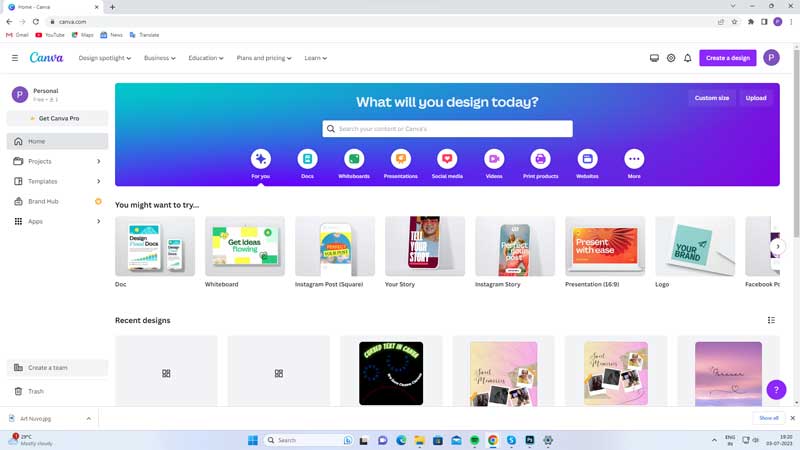Viewport: 800px width, 450px height.
Task: Open settings gear icon in header
Action: click(x=671, y=58)
